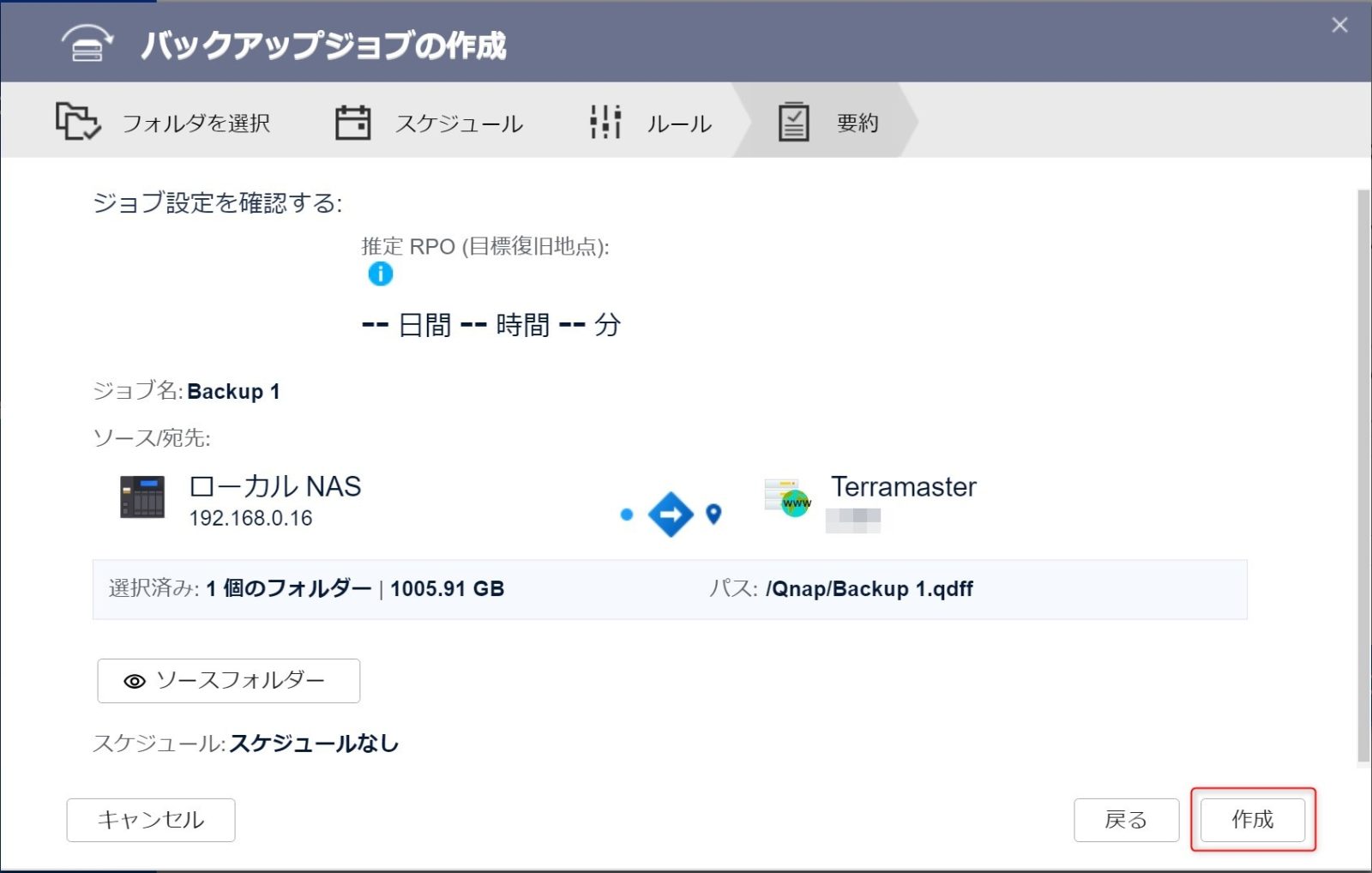Viewport: 1372px width, 873px height.
Task: Go to the スケジュール step
Action: click(x=459, y=123)
